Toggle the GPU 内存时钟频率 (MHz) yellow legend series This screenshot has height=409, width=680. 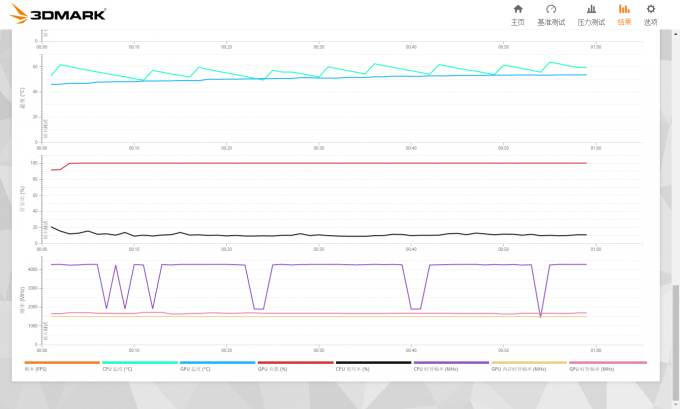point(529,364)
